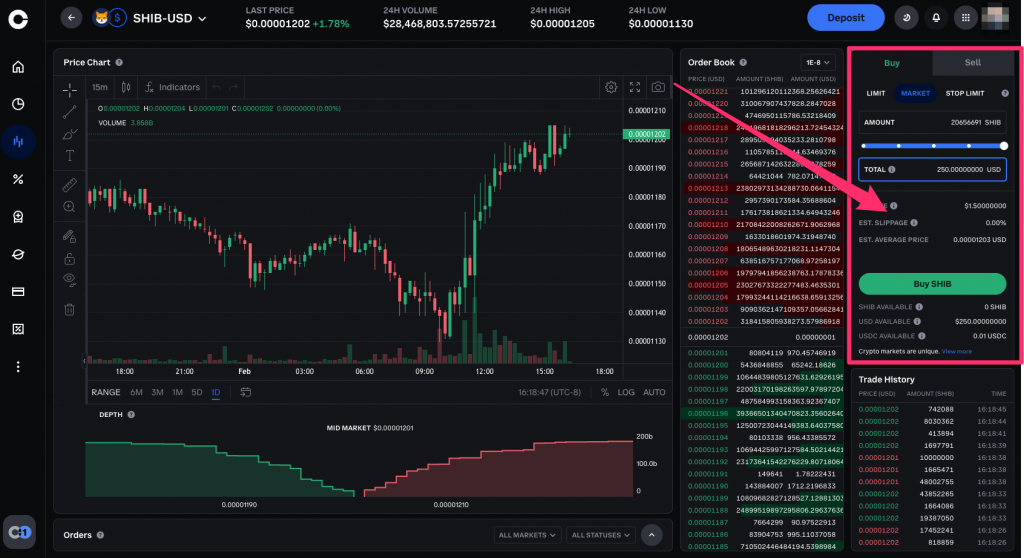Select the 1M chart range

[x=178, y=392]
